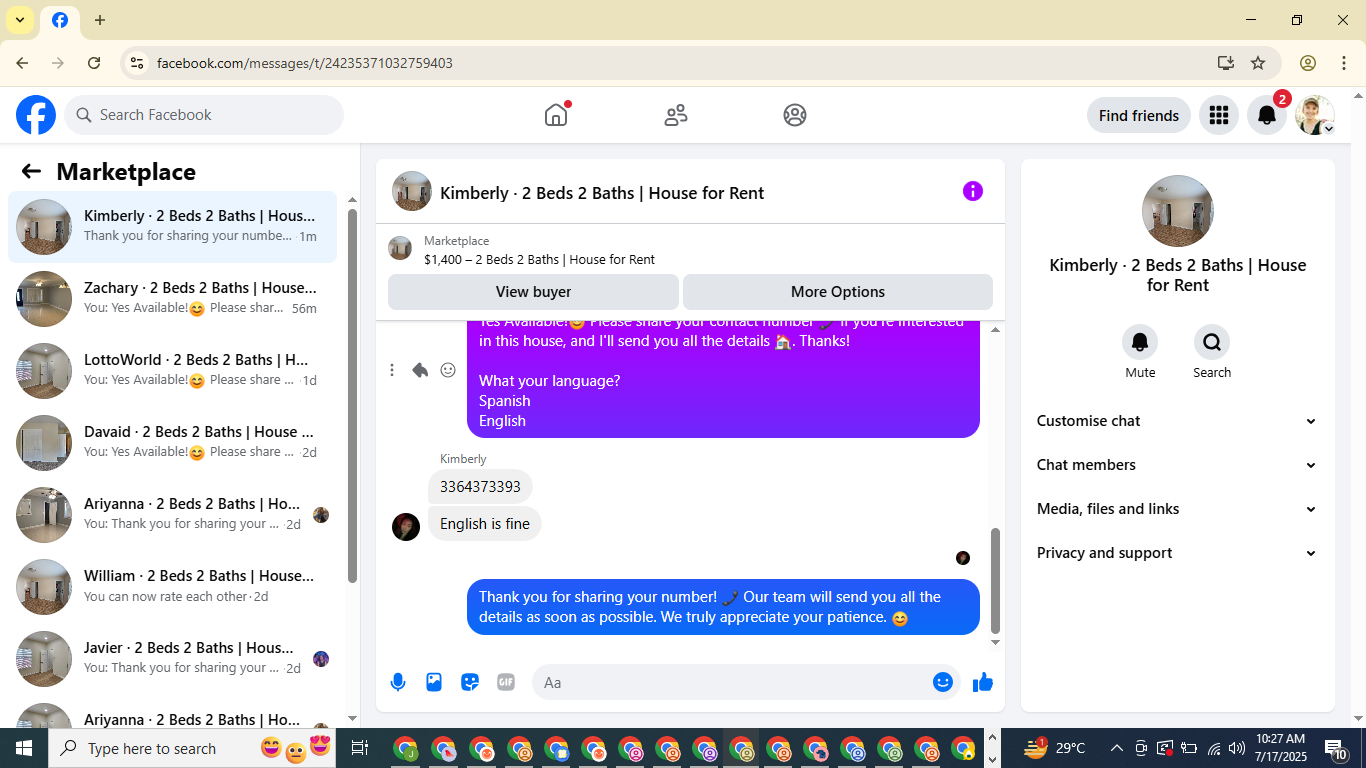Viewport: 1366px width, 768px height.
Task: Open Kimberly conversation in the list
Action: coord(173,226)
